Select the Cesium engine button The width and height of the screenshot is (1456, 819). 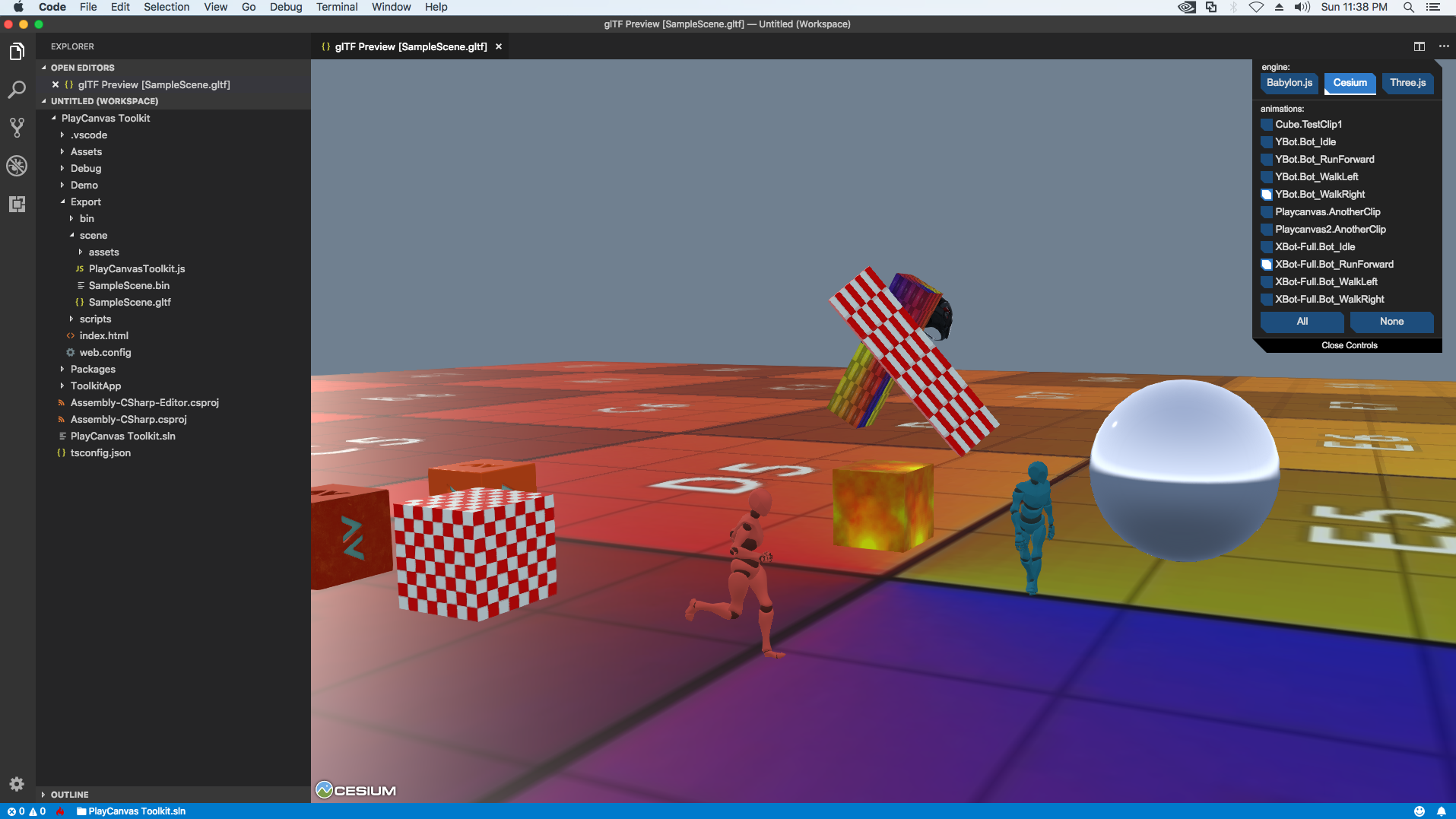click(x=1350, y=83)
